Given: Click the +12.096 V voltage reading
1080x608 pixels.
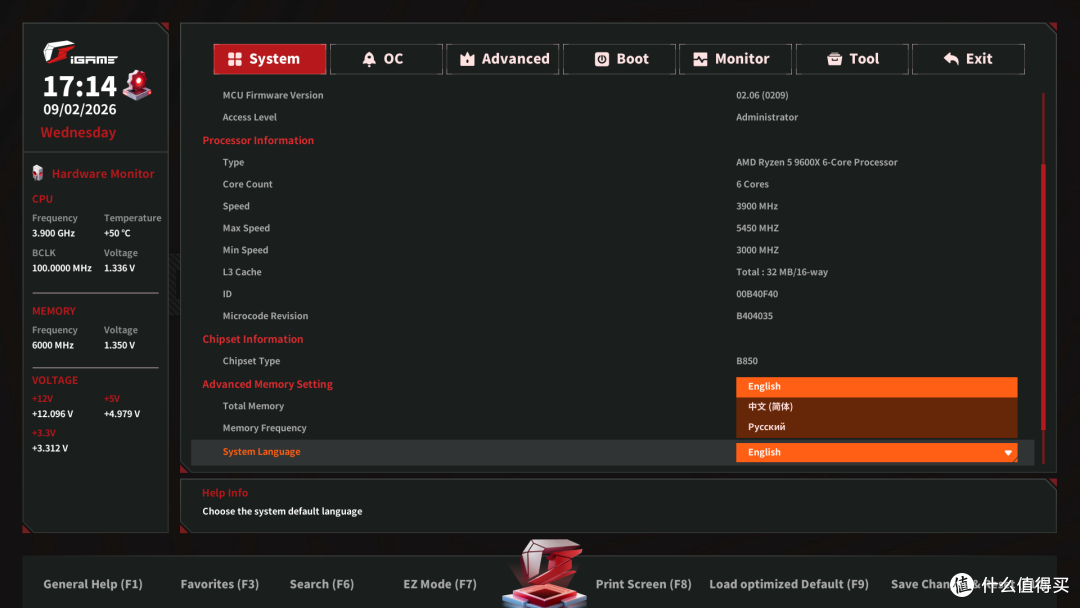Looking at the screenshot, I should coord(52,414).
